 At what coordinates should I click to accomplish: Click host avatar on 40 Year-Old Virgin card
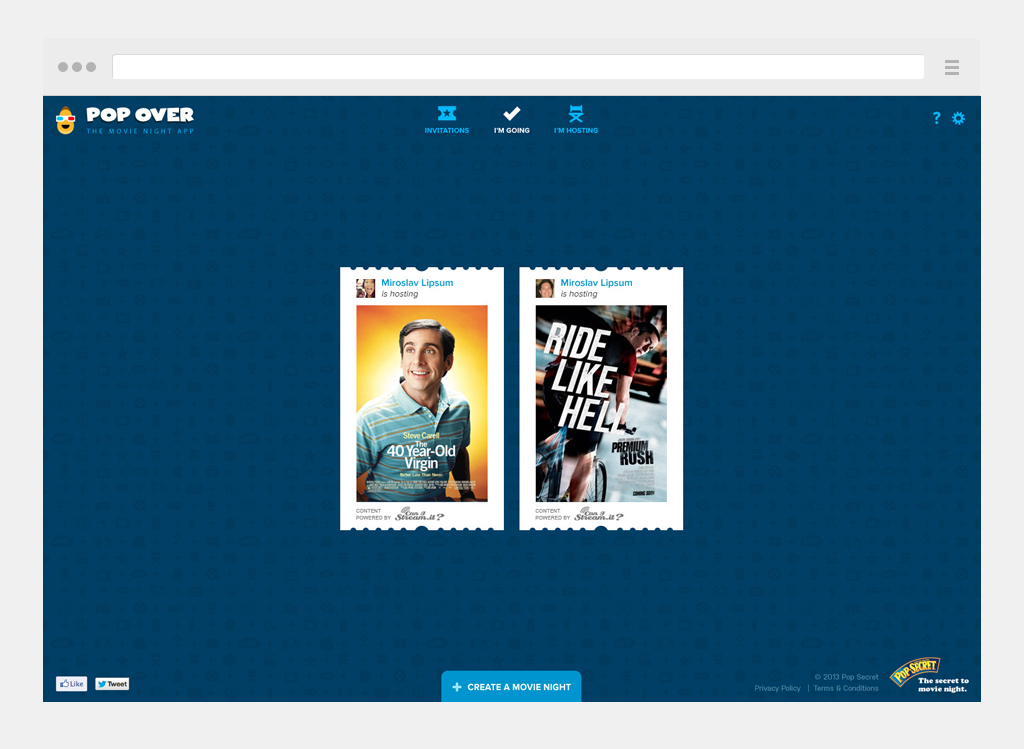(x=365, y=288)
